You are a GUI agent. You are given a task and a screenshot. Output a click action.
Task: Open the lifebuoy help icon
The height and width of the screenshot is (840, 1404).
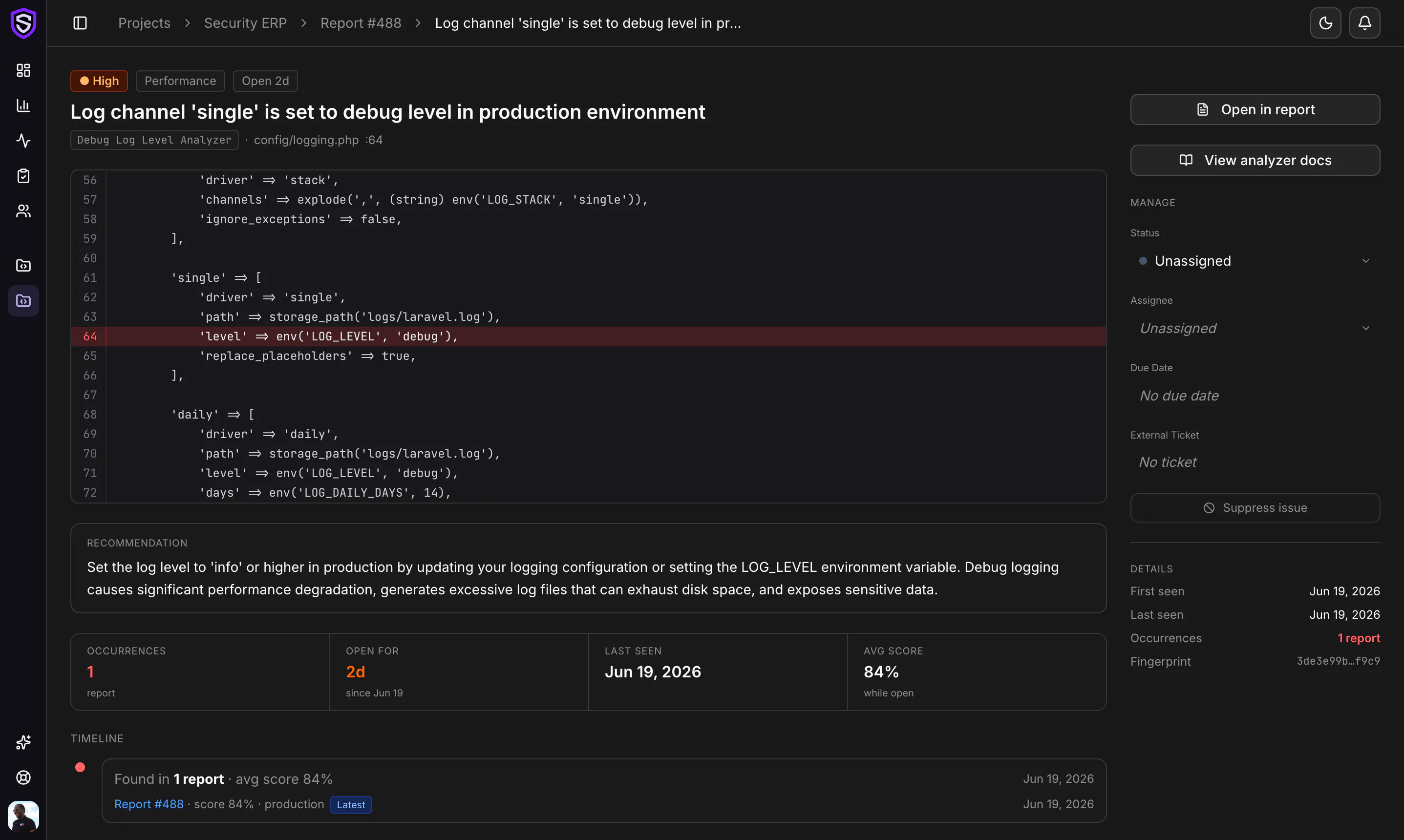coord(23,777)
